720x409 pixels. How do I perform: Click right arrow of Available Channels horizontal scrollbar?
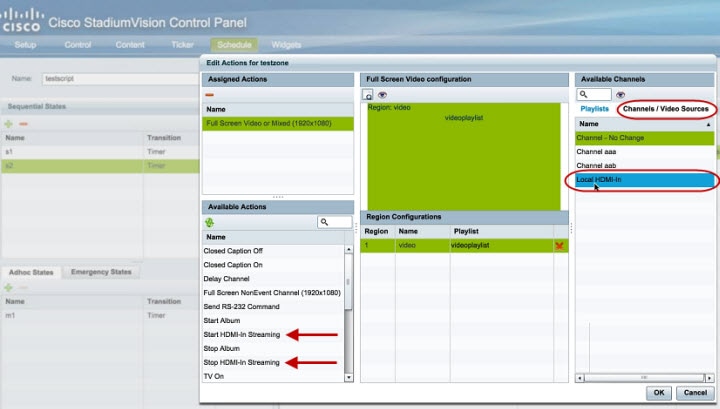710,378
